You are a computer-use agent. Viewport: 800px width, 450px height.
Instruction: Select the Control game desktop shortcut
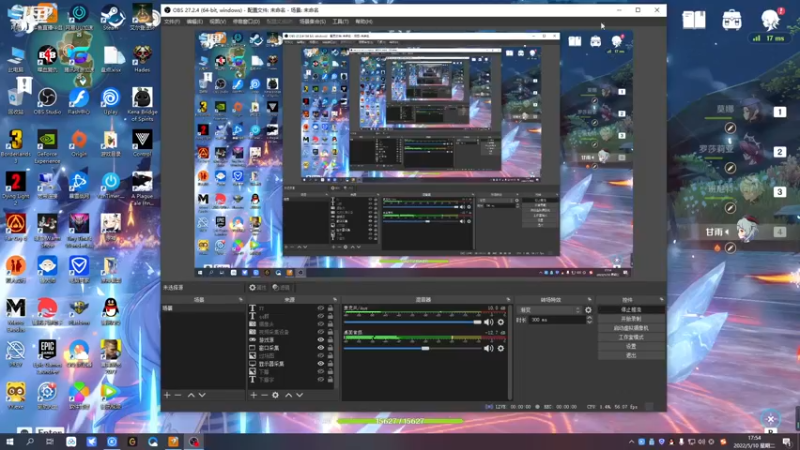coord(142,143)
